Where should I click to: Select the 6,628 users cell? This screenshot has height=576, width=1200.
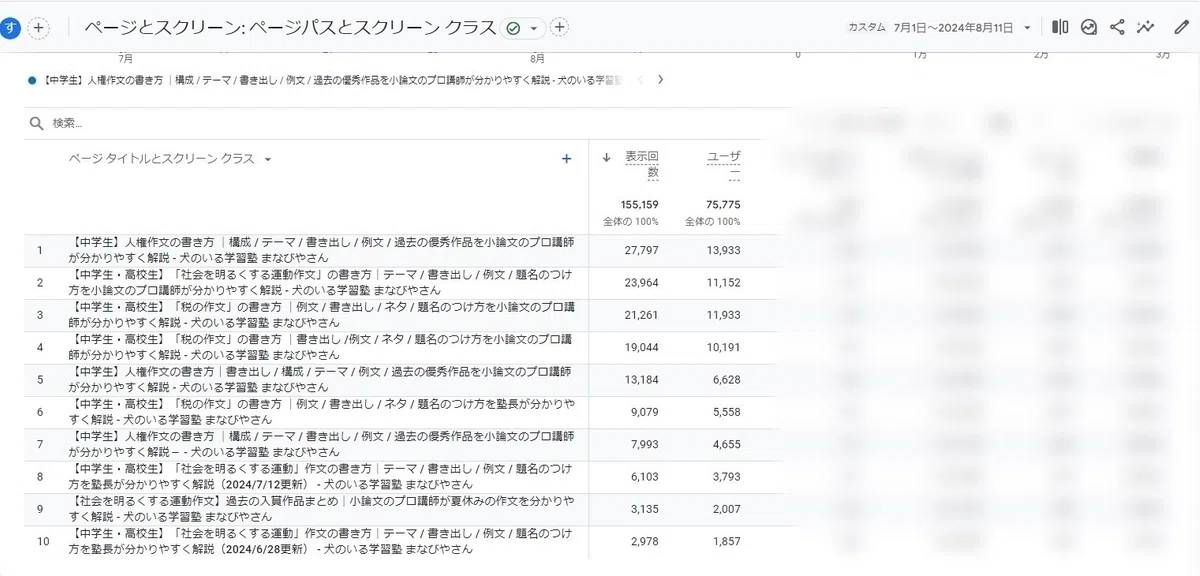pyautogui.click(x=726, y=379)
